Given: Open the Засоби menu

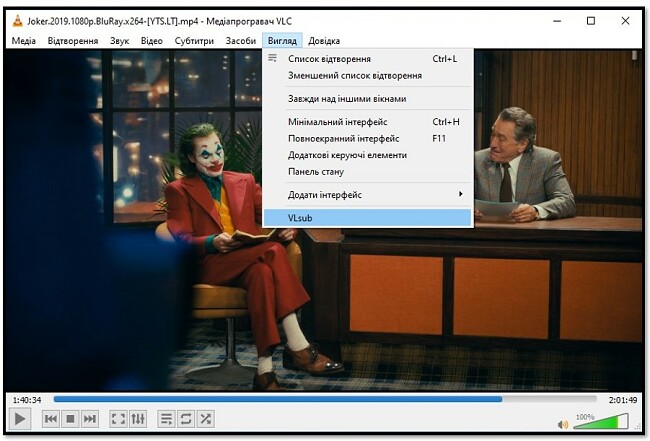Looking at the screenshot, I should 240,41.
